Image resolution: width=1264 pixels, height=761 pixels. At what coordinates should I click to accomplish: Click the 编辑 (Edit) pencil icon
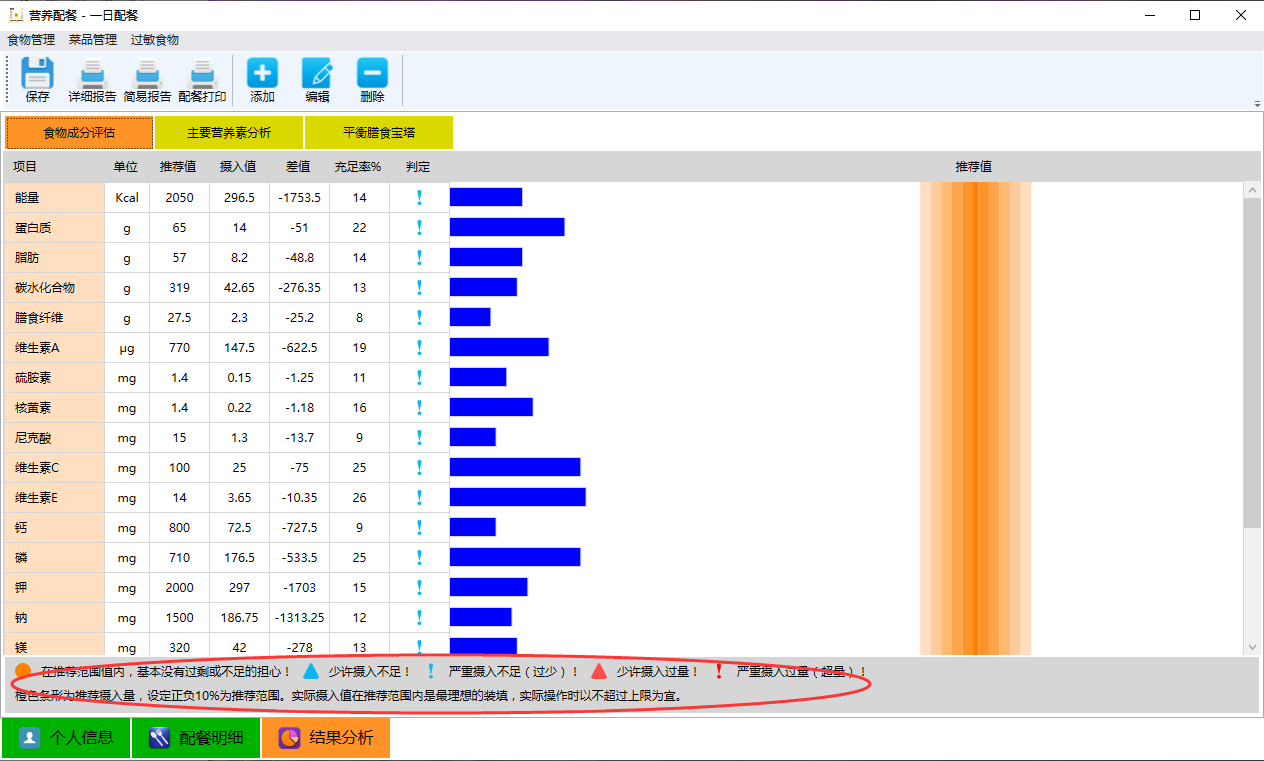pos(317,75)
